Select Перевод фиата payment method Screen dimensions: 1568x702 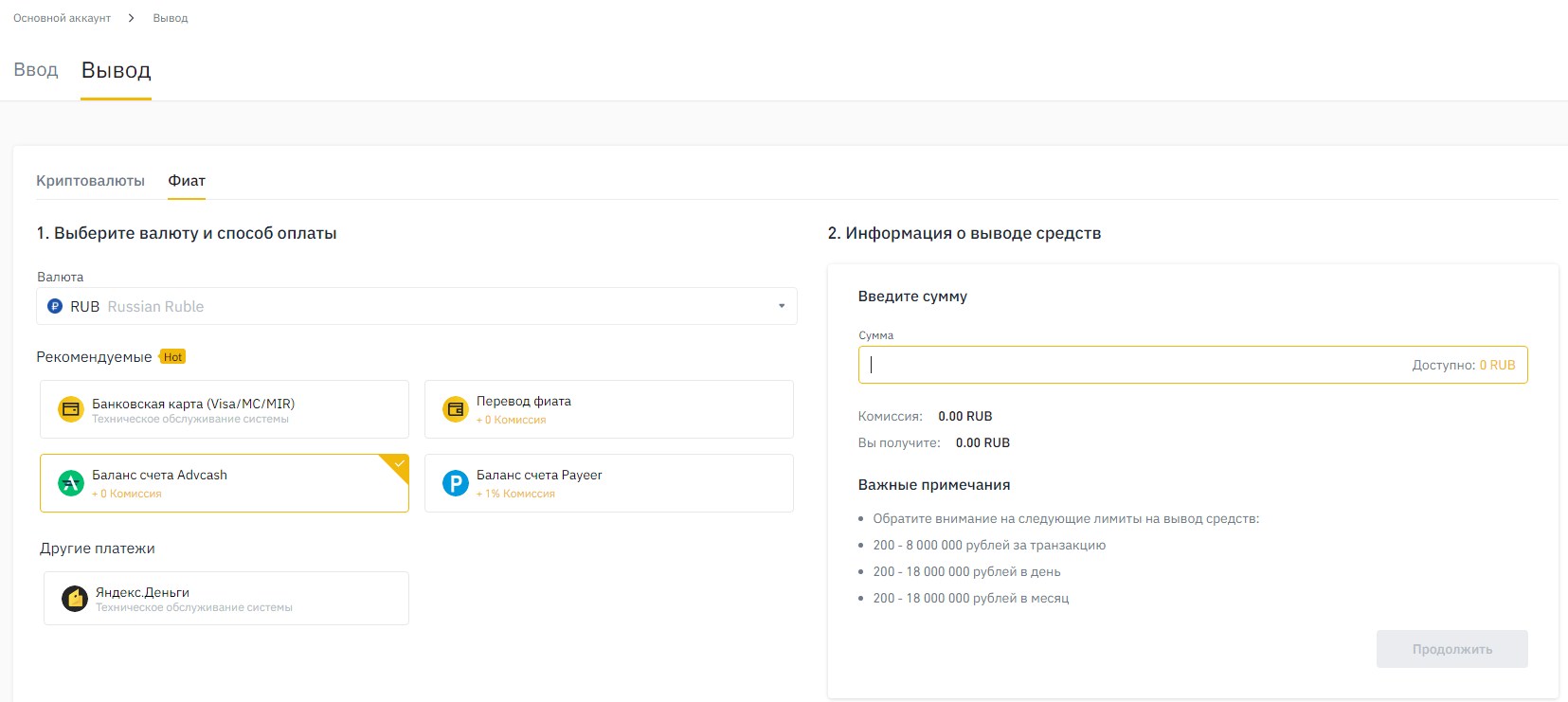coord(608,409)
